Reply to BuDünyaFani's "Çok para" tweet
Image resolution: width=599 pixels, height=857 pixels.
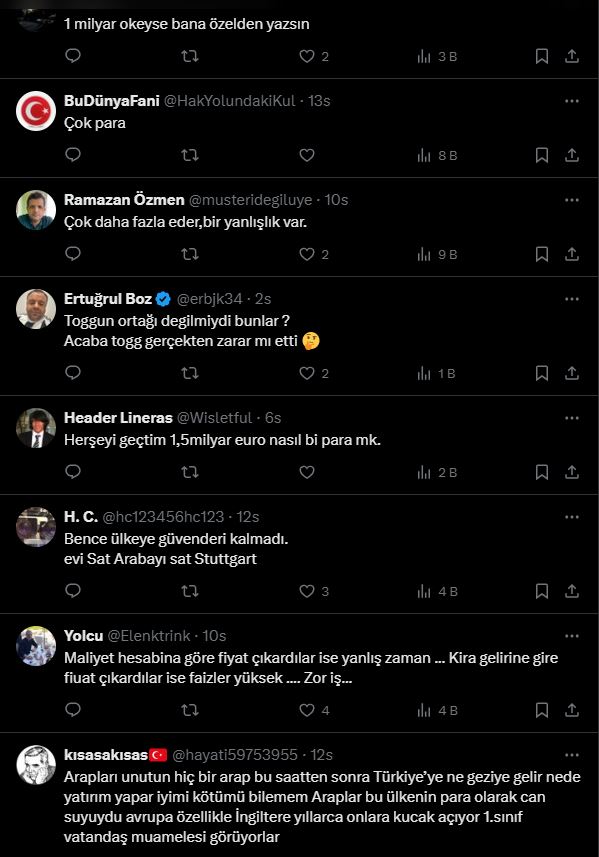click(x=73, y=155)
